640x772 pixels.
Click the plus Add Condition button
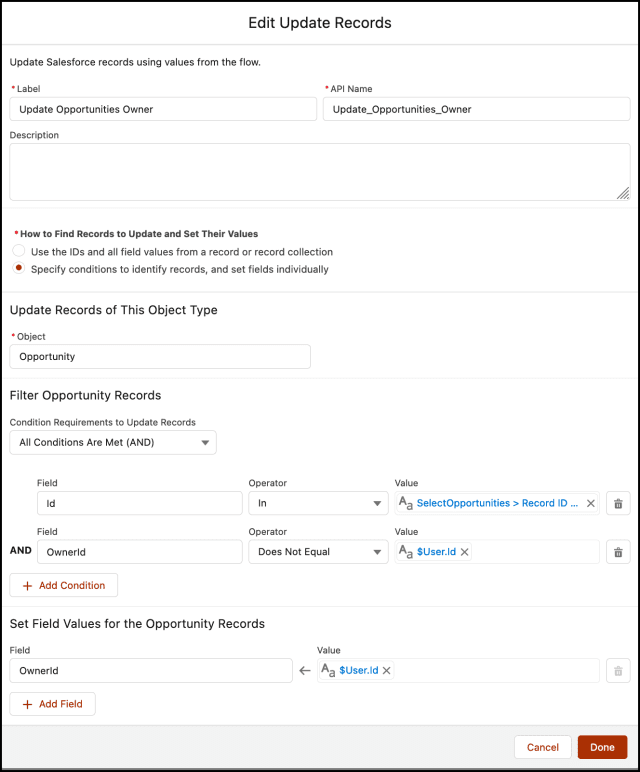(x=64, y=585)
